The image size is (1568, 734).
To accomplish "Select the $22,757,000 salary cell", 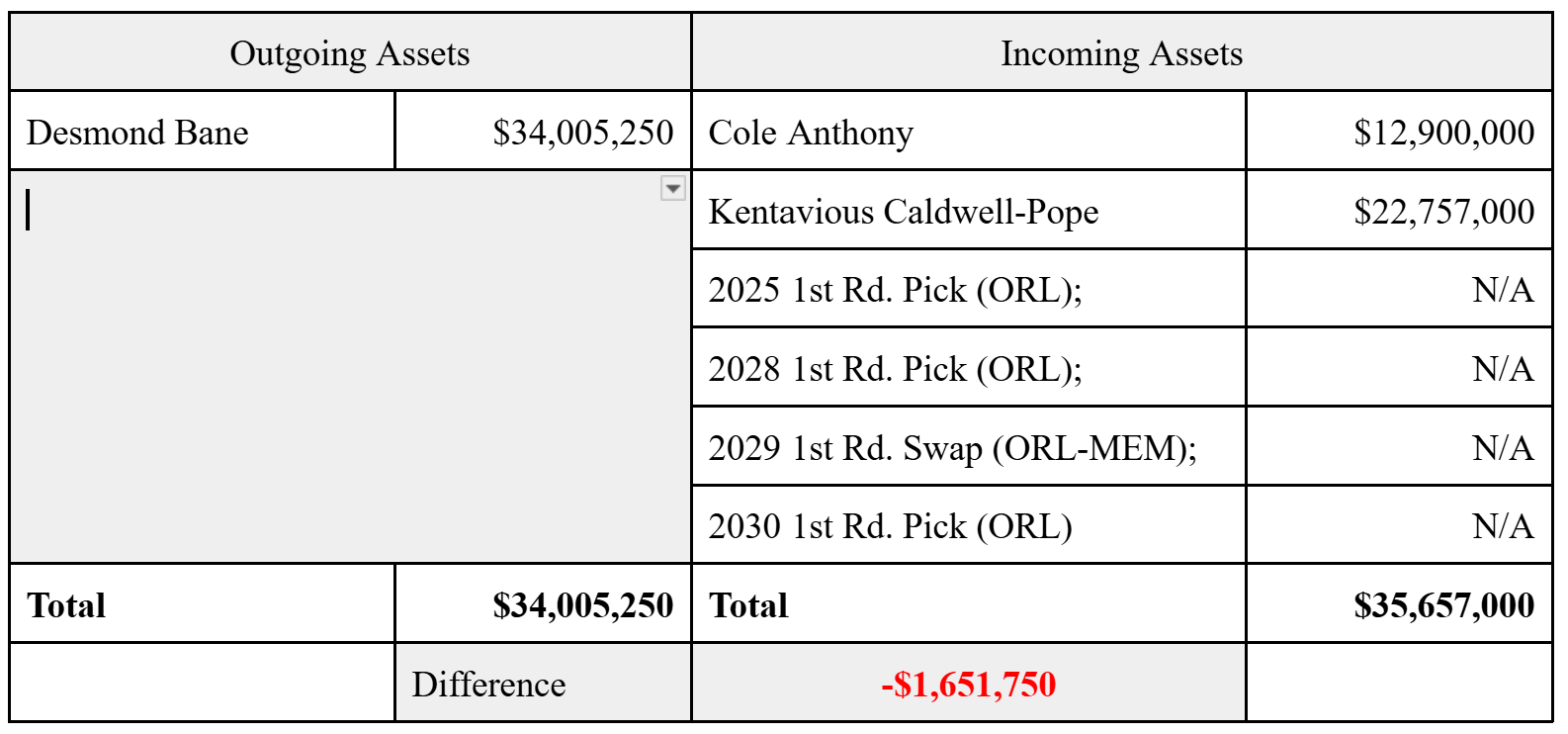I will [x=1399, y=210].
